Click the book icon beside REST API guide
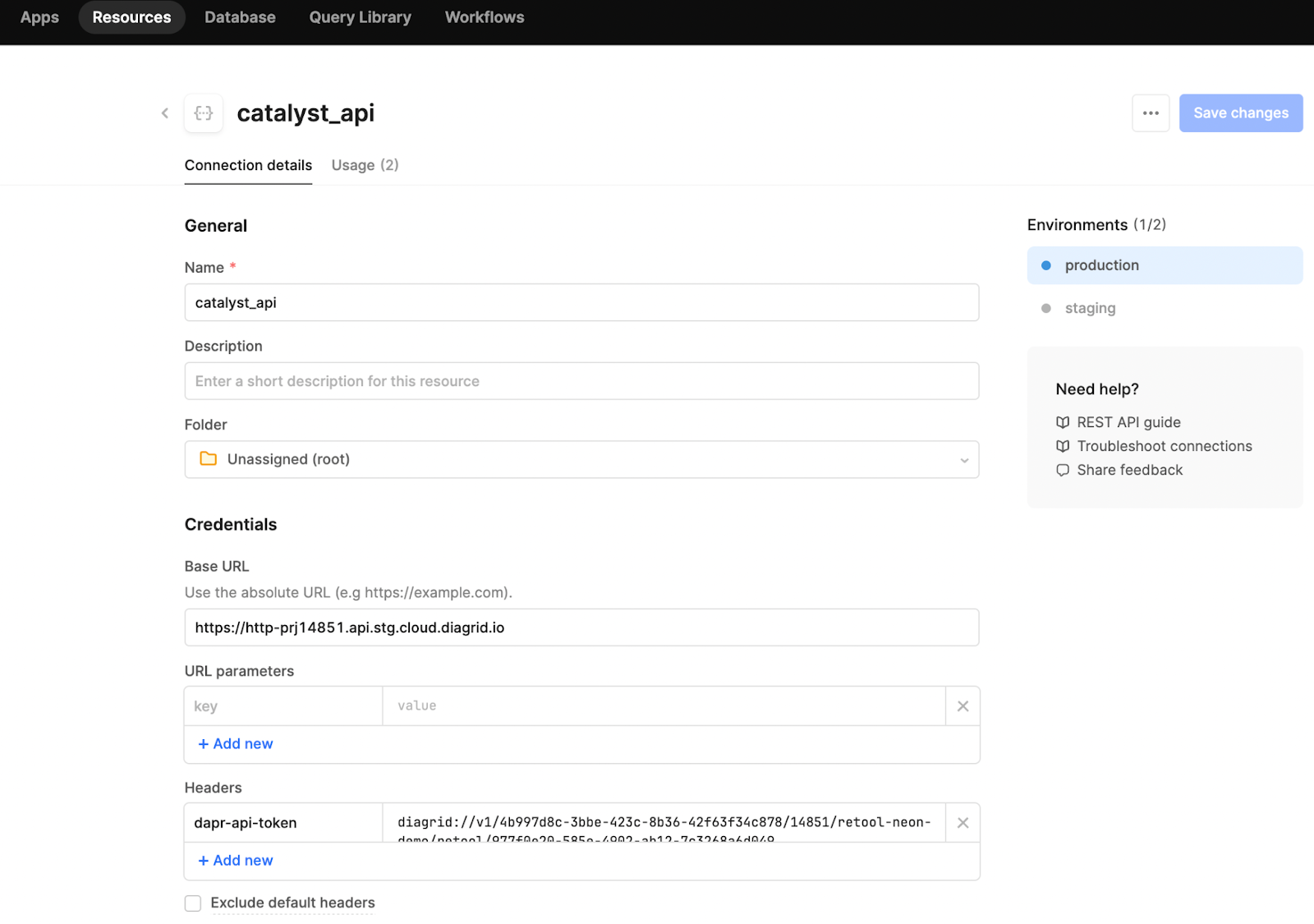 (1063, 422)
